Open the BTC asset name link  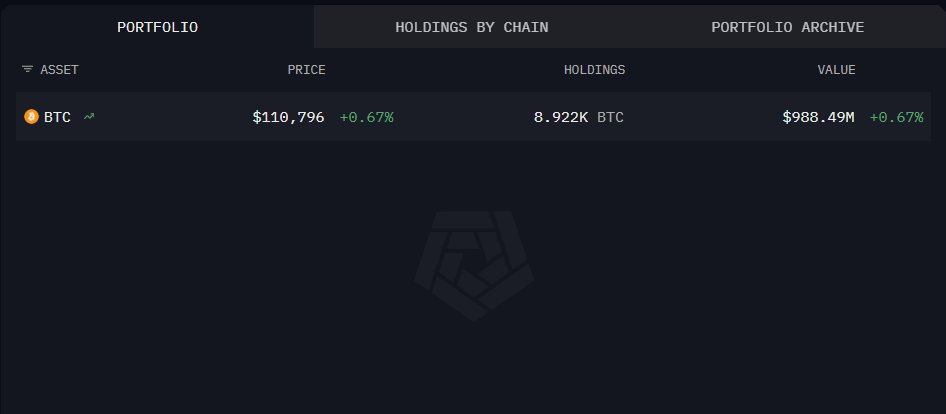pyautogui.click(x=58, y=117)
